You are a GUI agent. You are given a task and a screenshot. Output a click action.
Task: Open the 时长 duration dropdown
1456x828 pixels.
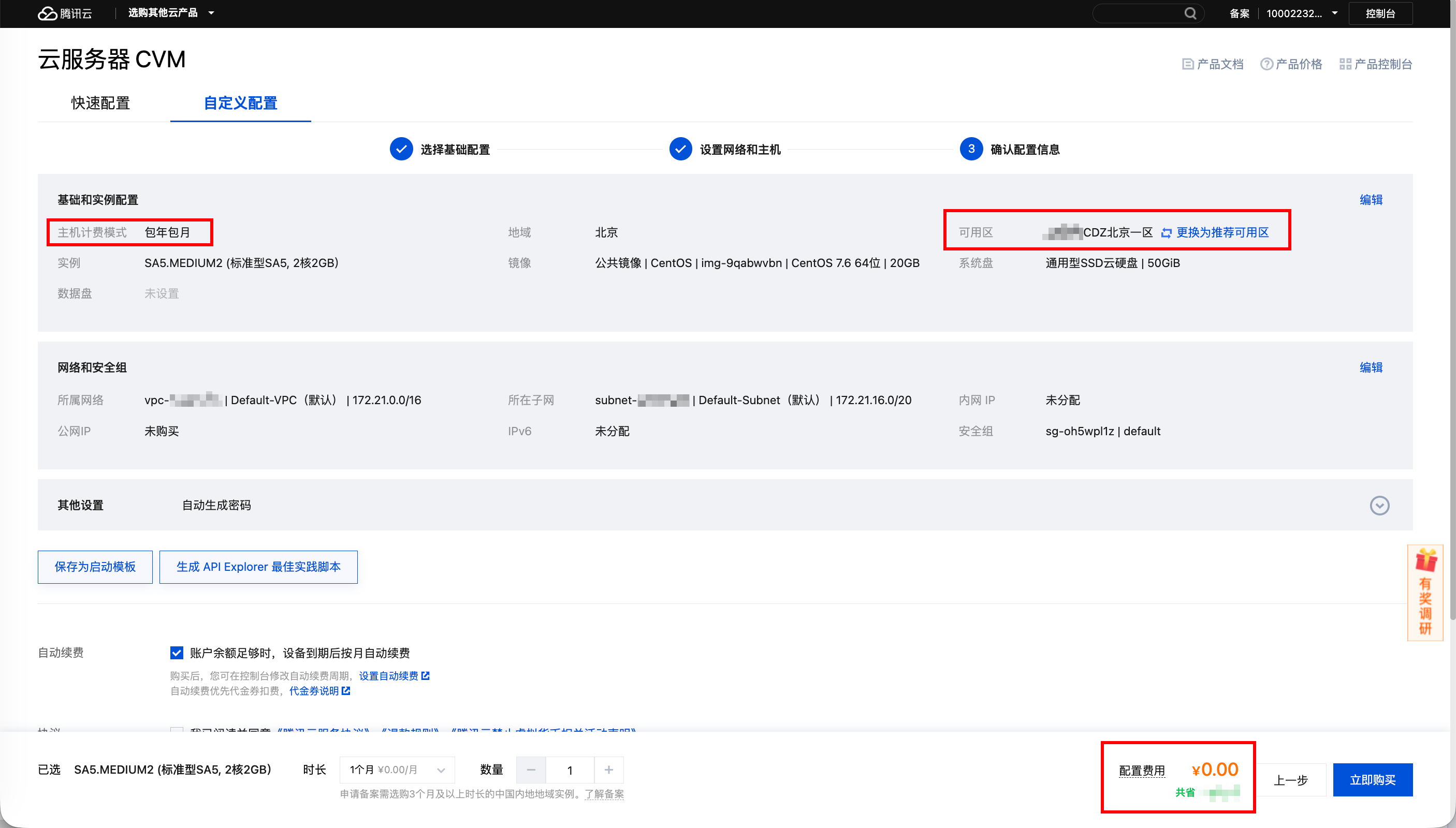tap(397, 770)
